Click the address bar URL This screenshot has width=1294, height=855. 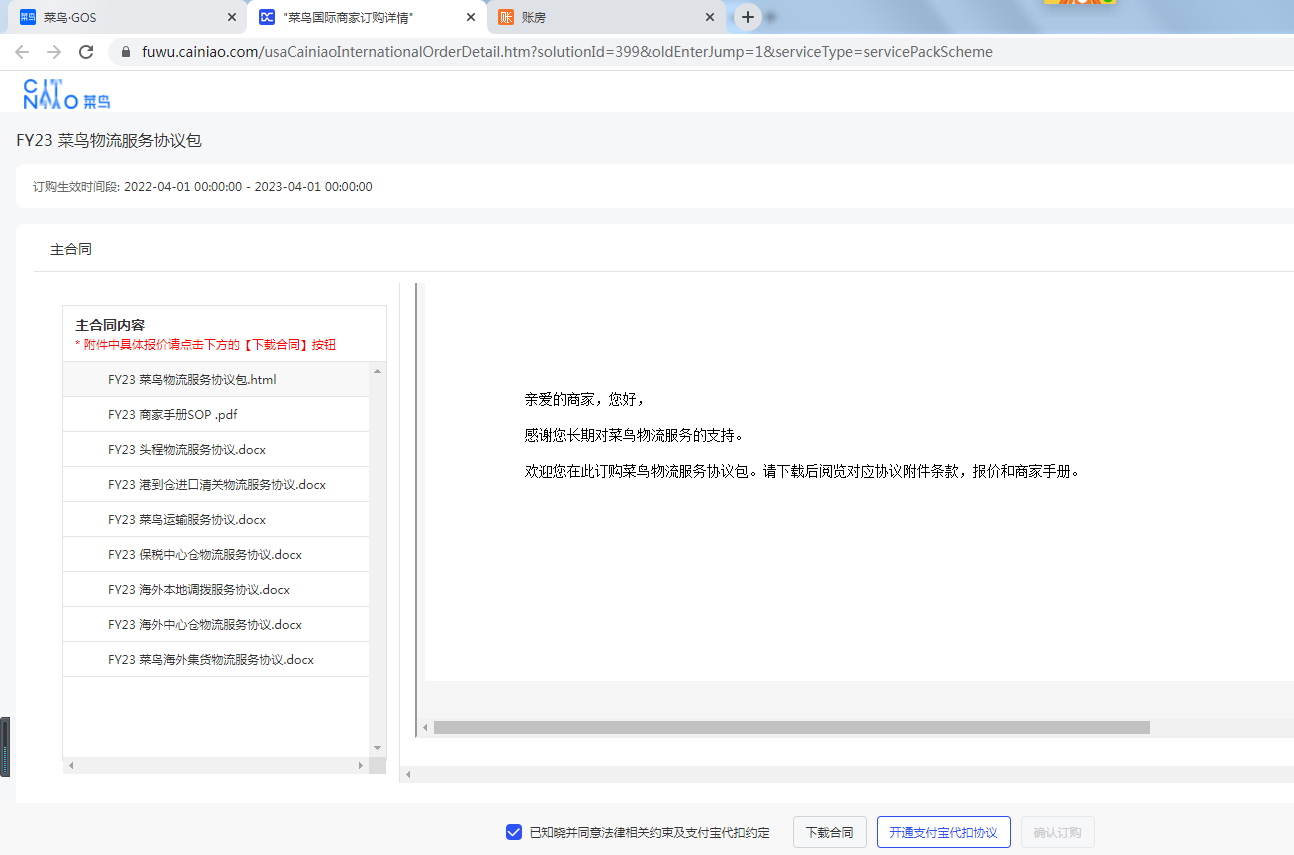pos(567,52)
